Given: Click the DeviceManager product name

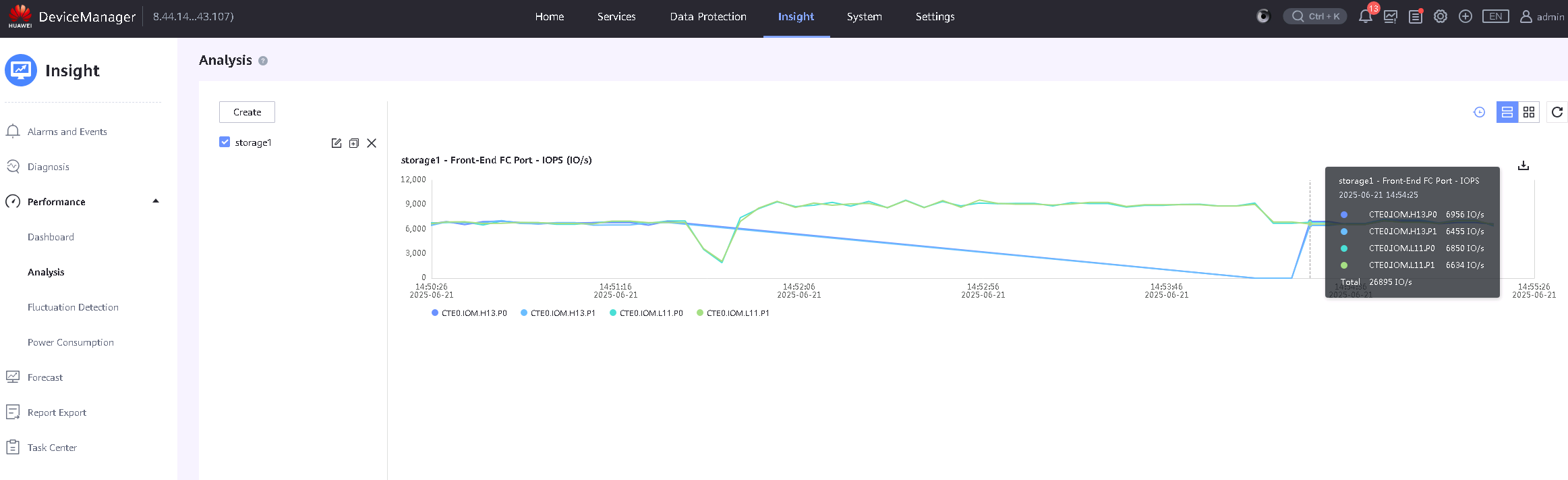Looking at the screenshot, I should 87,17.
